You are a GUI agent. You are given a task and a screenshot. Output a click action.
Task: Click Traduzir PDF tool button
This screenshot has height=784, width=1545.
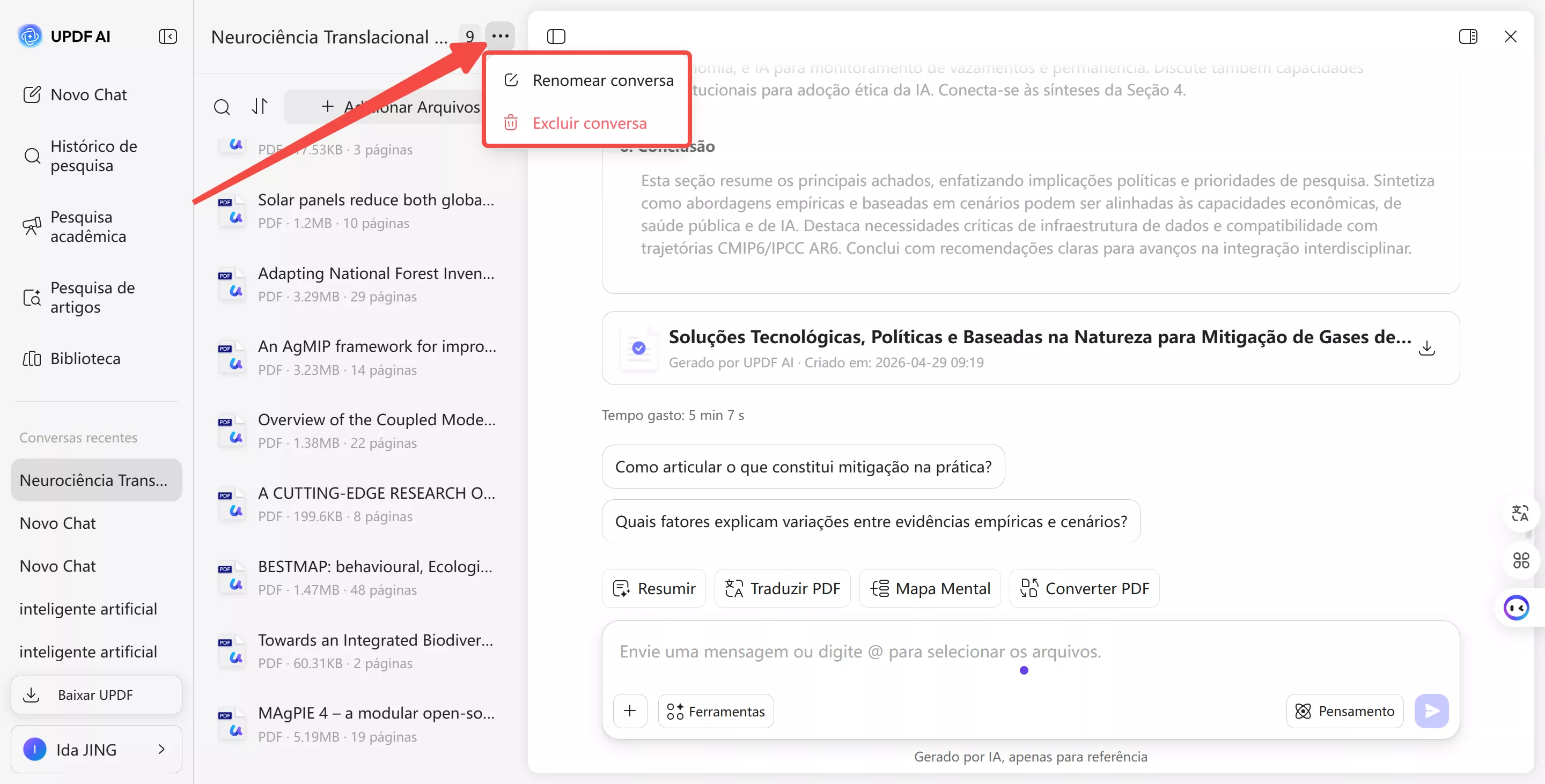tap(782, 589)
